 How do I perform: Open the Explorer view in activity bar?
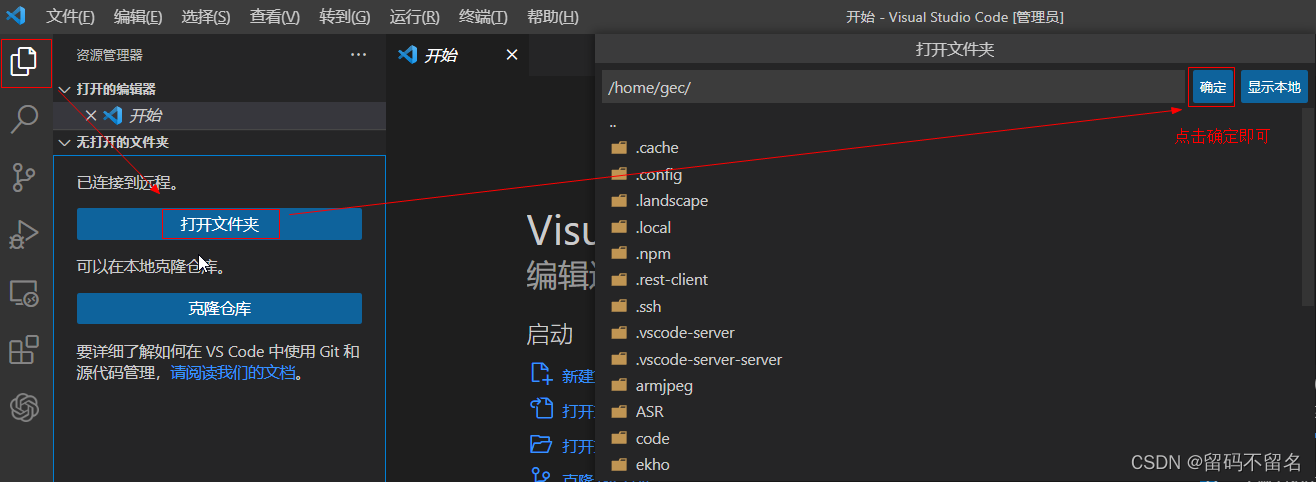[24, 62]
